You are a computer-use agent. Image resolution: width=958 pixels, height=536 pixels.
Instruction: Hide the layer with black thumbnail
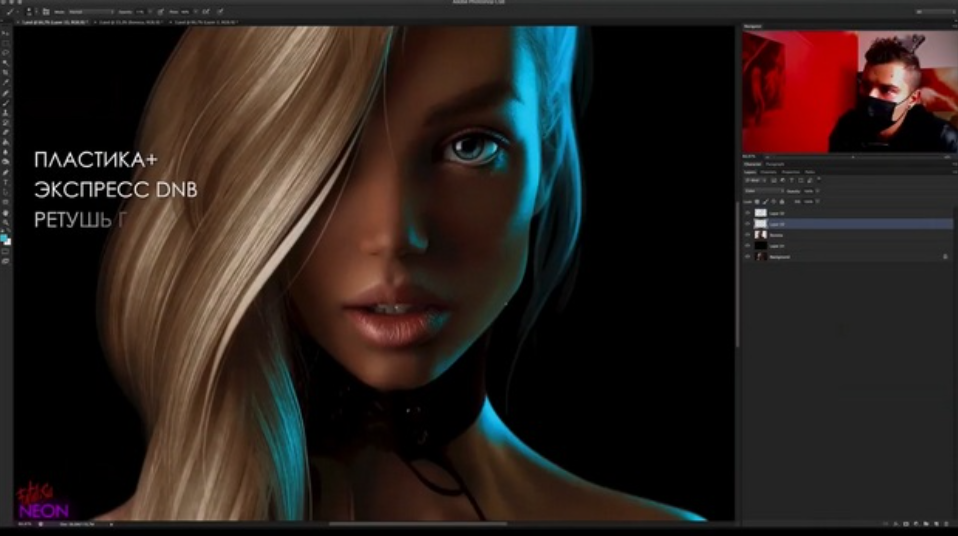[748, 246]
